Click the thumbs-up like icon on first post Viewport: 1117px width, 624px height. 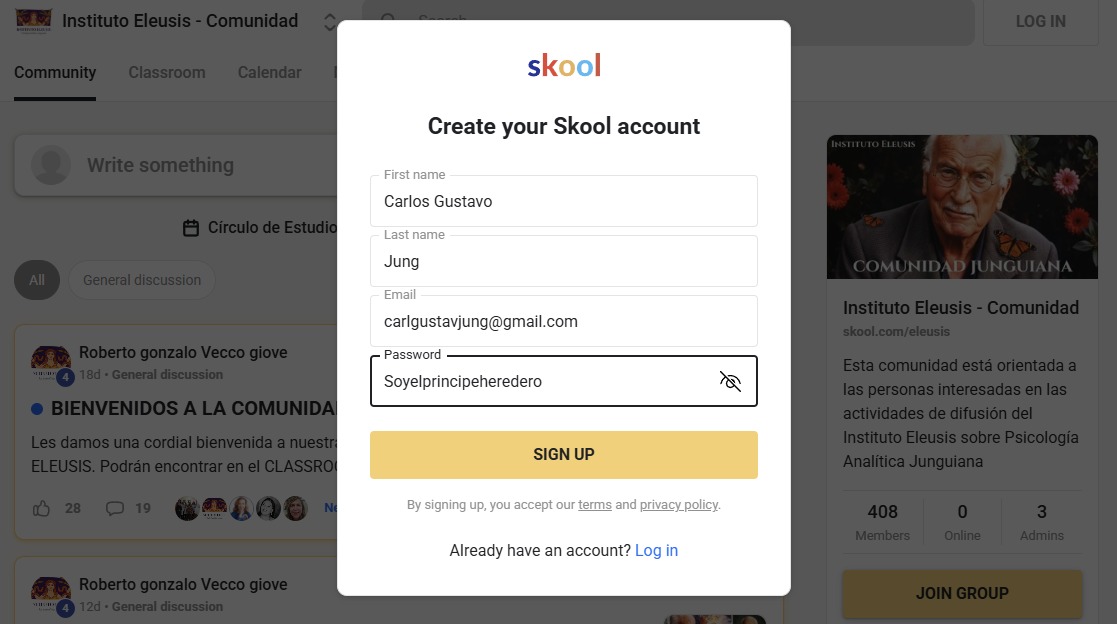[x=42, y=508]
